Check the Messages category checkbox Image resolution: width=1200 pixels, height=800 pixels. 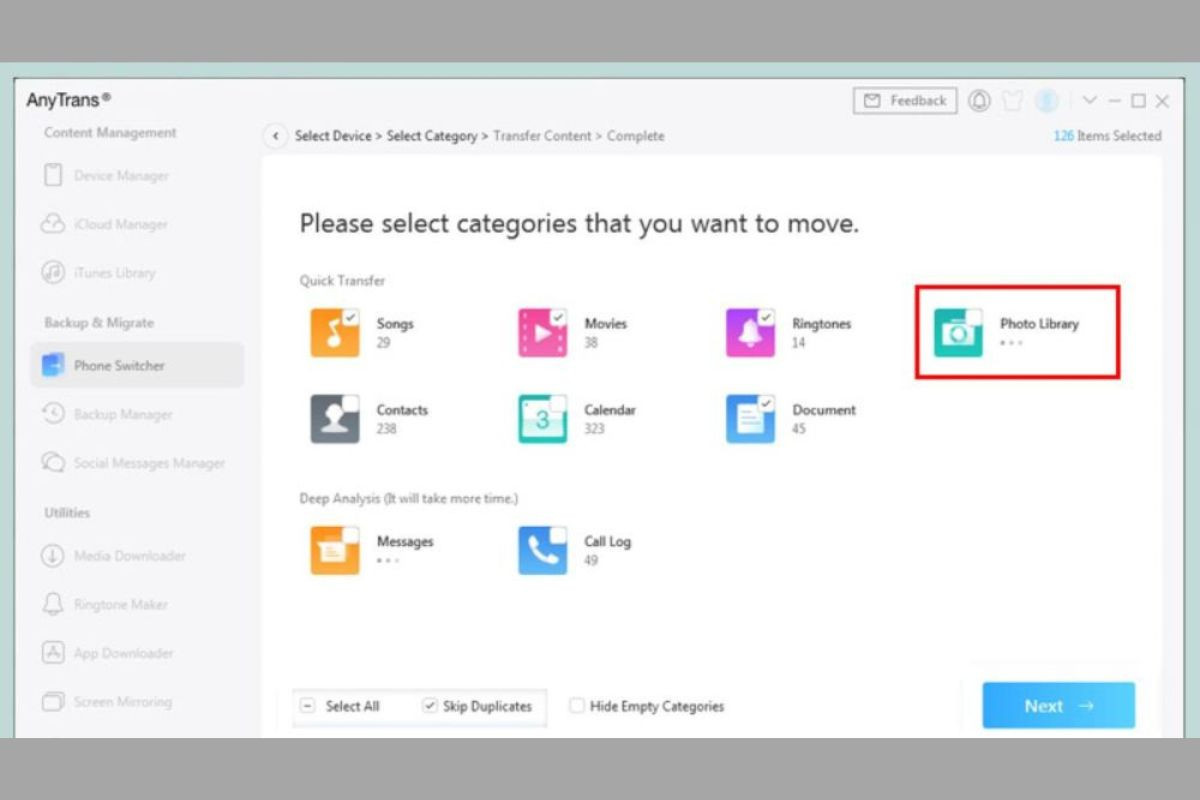tap(351, 535)
